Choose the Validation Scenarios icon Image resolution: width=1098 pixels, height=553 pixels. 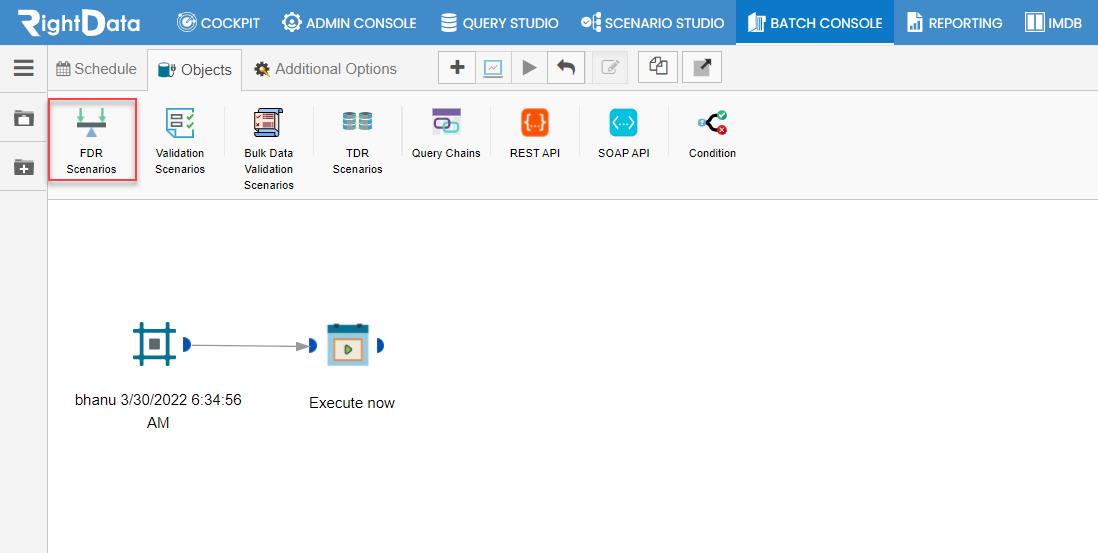(180, 122)
